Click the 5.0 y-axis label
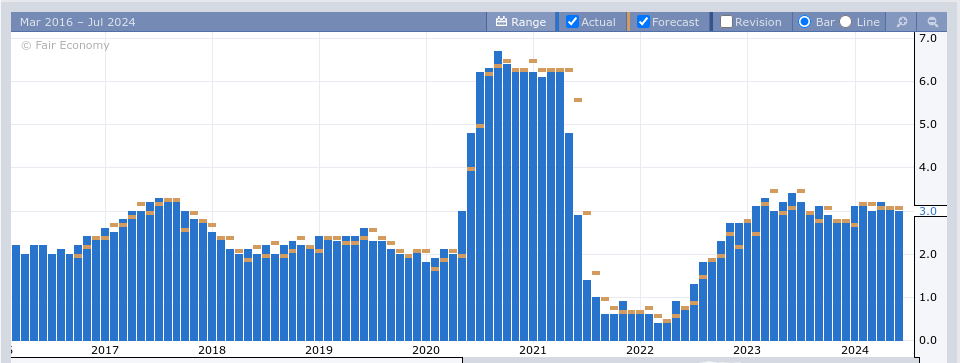The image size is (960, 363). point(929,124)
